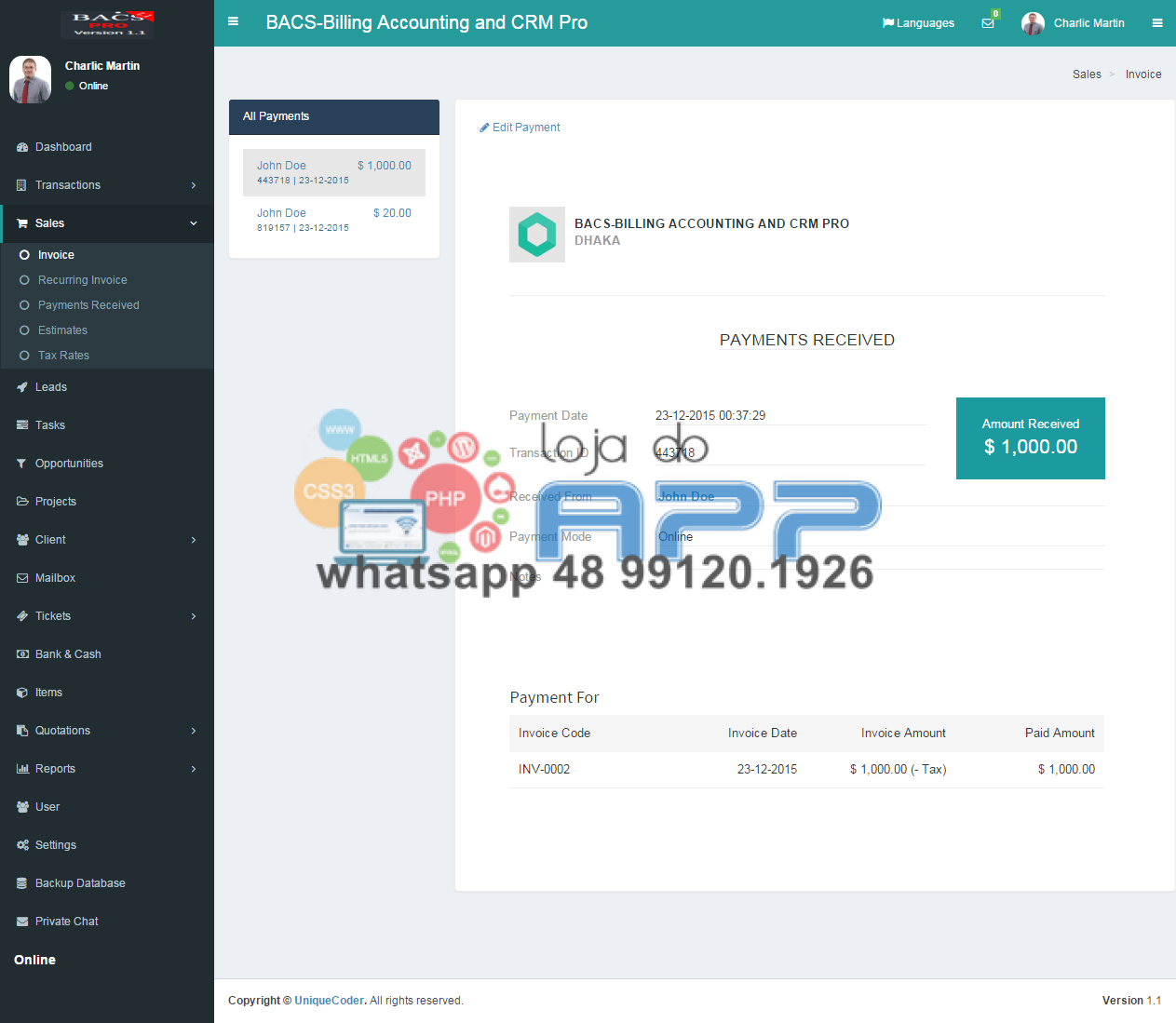
Task: Expand the Transactions menu chevron
Action: coord(194,185)
